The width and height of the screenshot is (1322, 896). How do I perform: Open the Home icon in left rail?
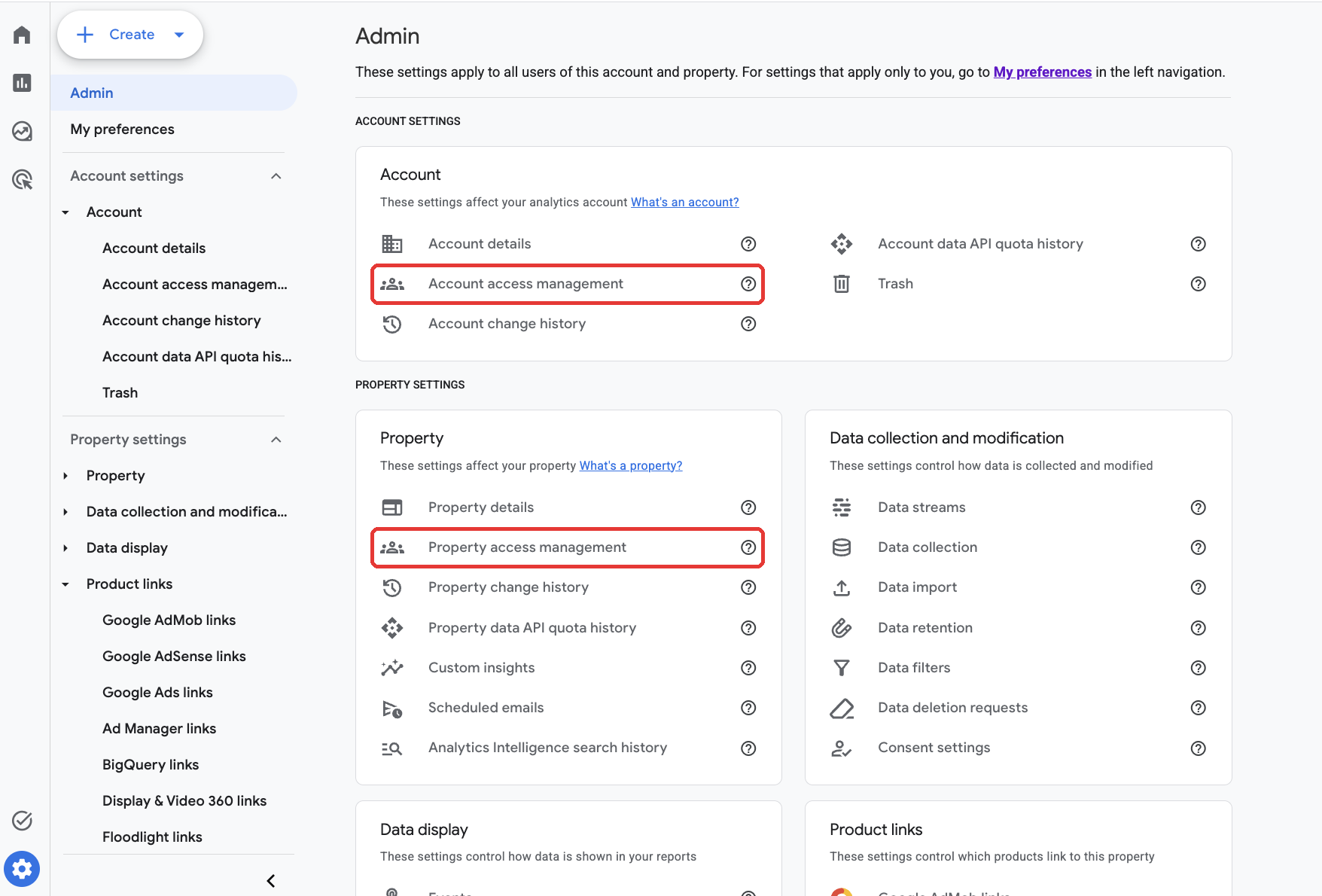22,35
